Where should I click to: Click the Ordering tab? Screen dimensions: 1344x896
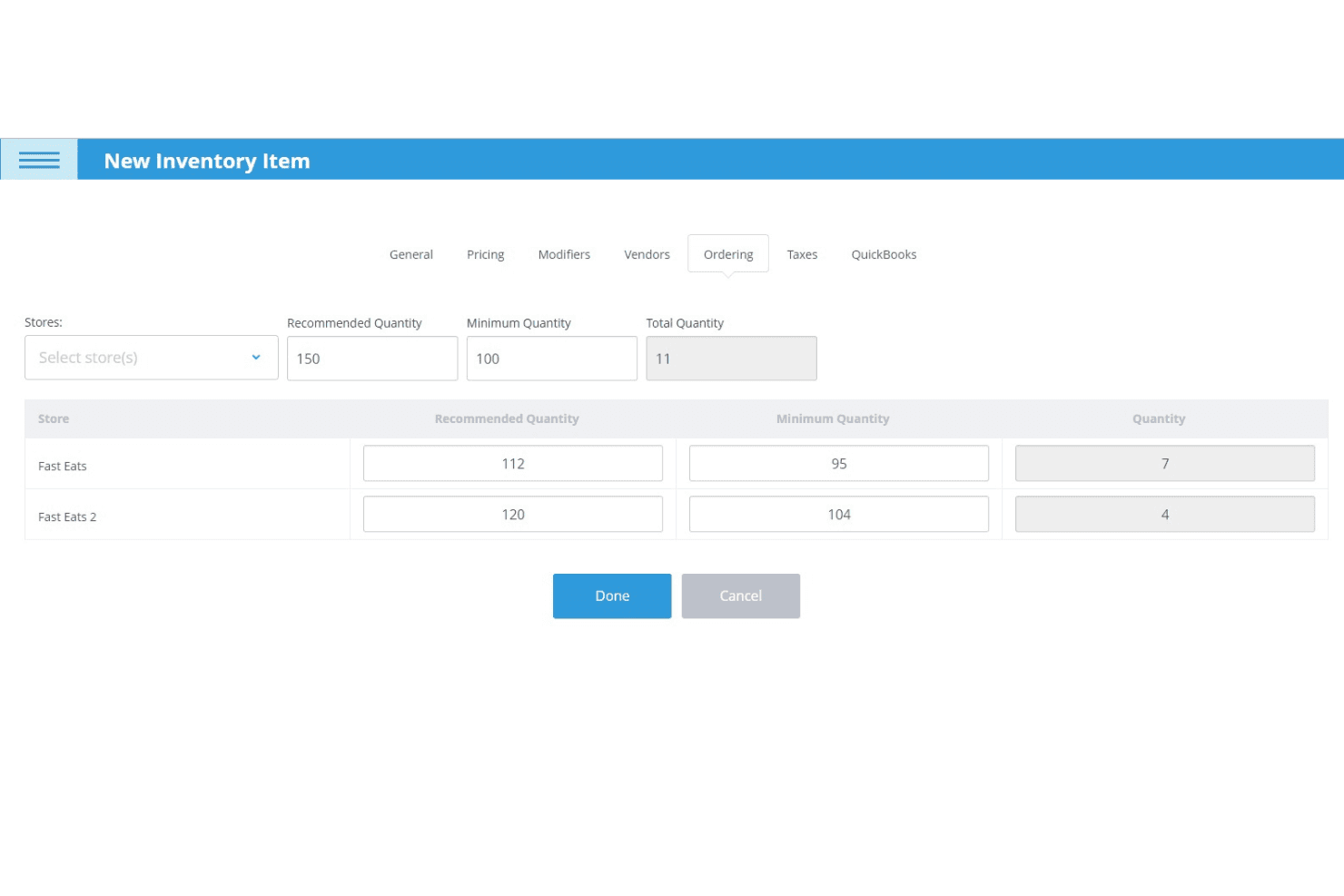[x=728, y=254]
